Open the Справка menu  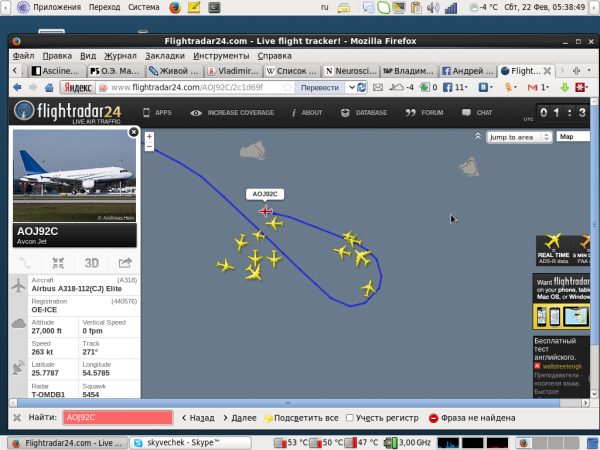[274, 56]
